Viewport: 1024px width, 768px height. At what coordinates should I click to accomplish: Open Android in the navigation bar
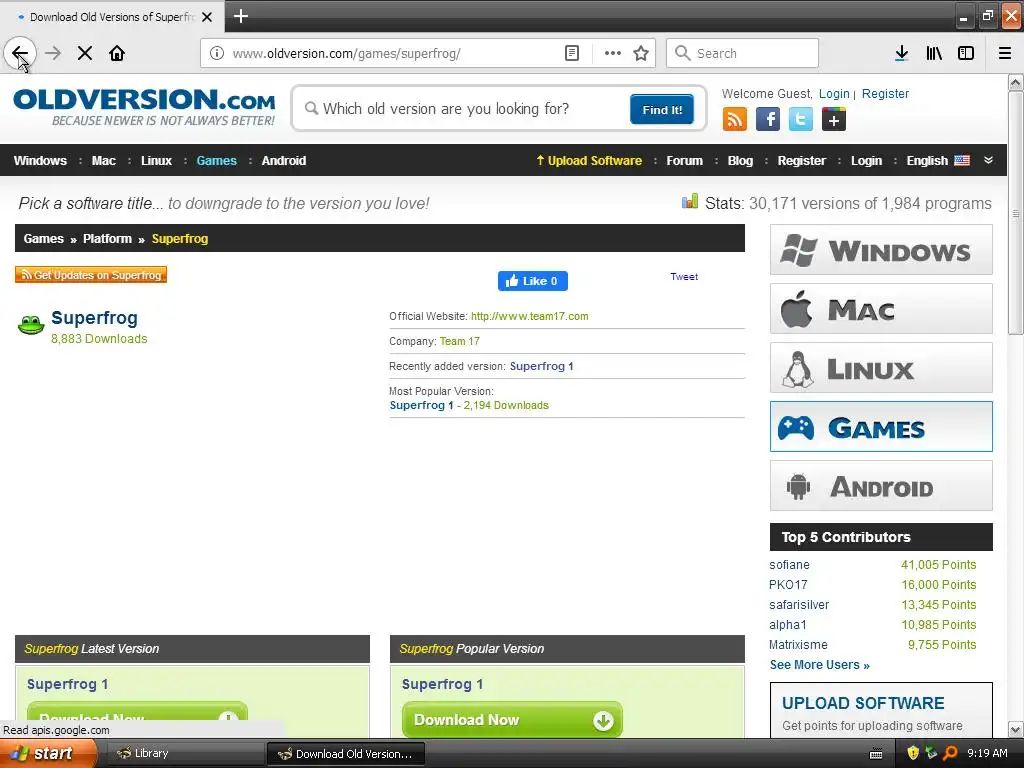tap(284, 161)
